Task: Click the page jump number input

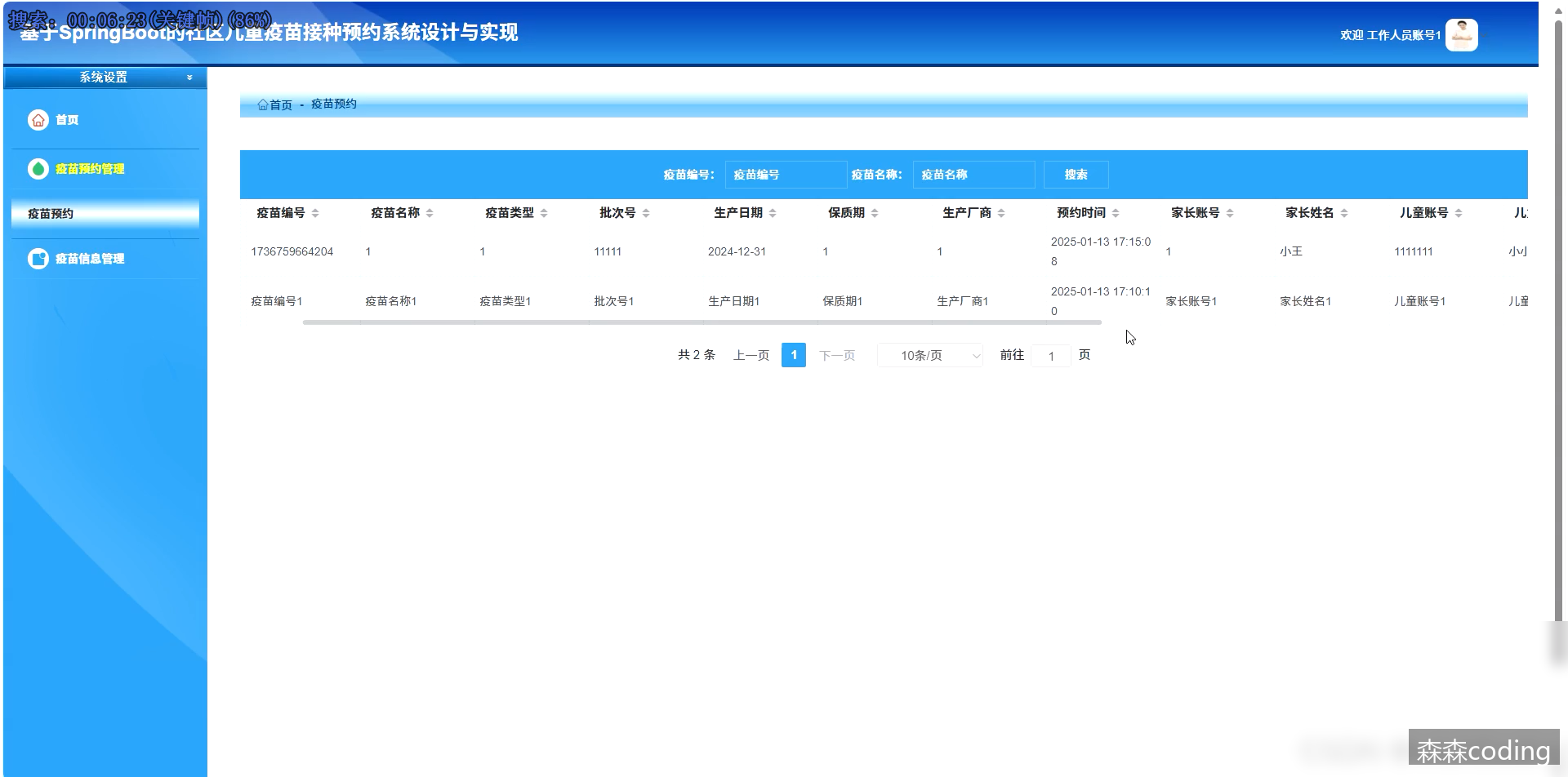Action: coord(1051,356)
